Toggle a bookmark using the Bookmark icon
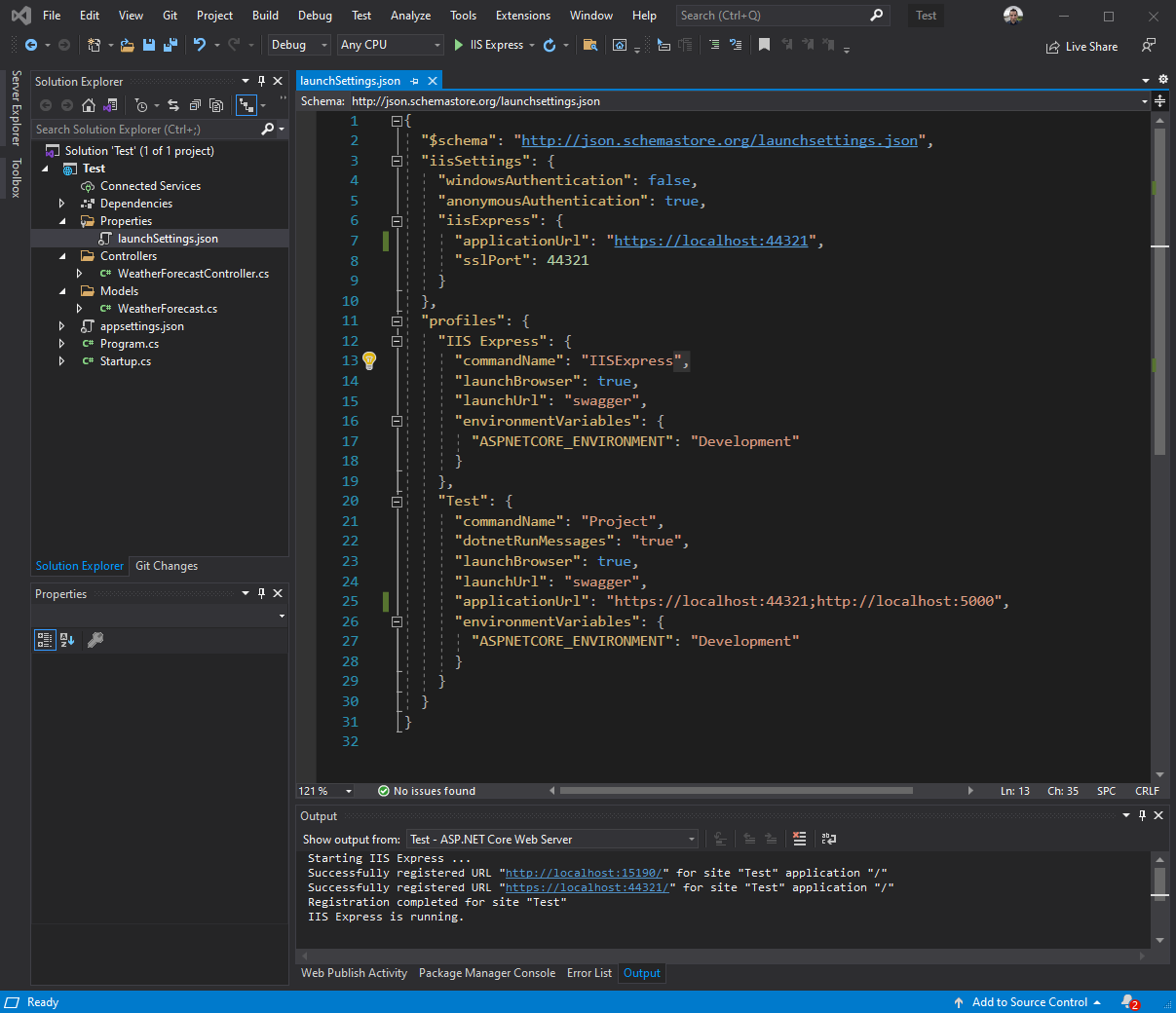Screen dimensions: 1176x1013 pyautogui.click(x=764, y=45)
